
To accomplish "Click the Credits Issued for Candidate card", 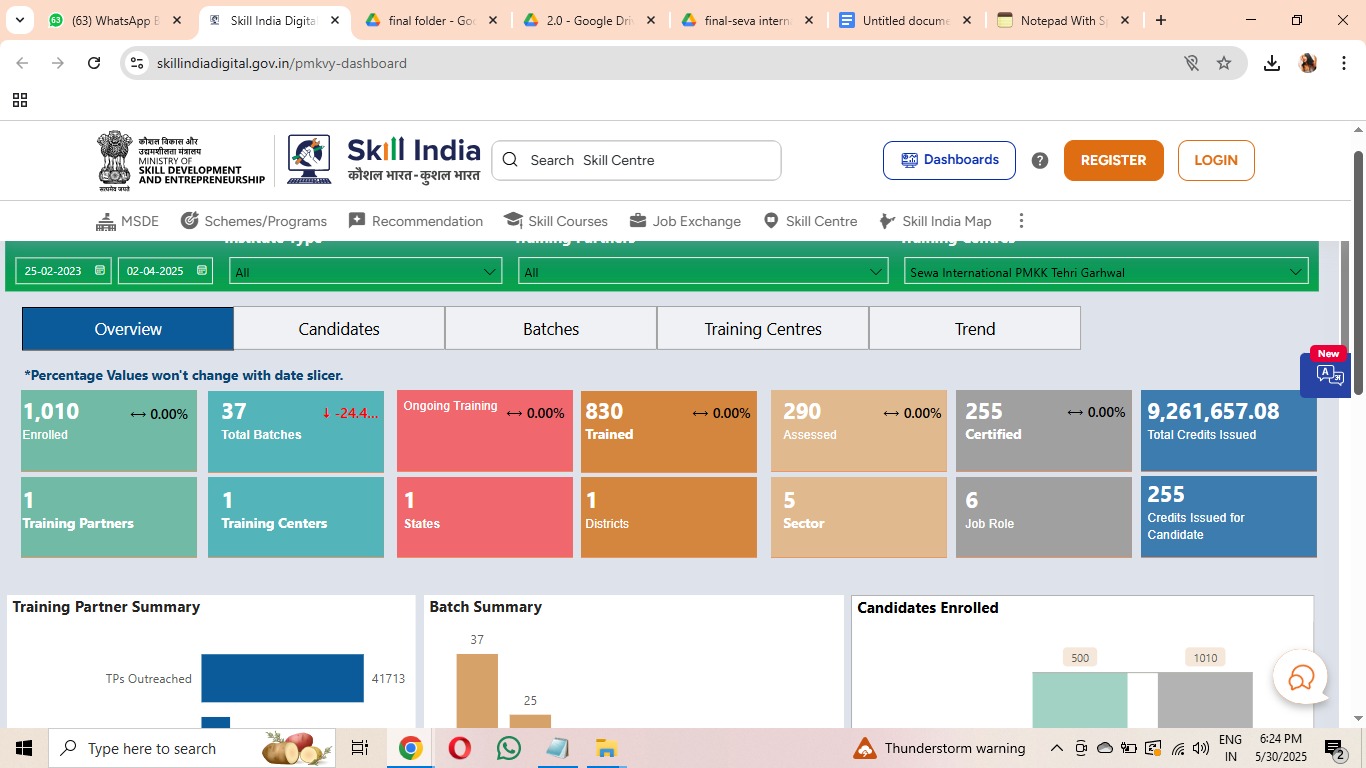I will [1229, 516].
